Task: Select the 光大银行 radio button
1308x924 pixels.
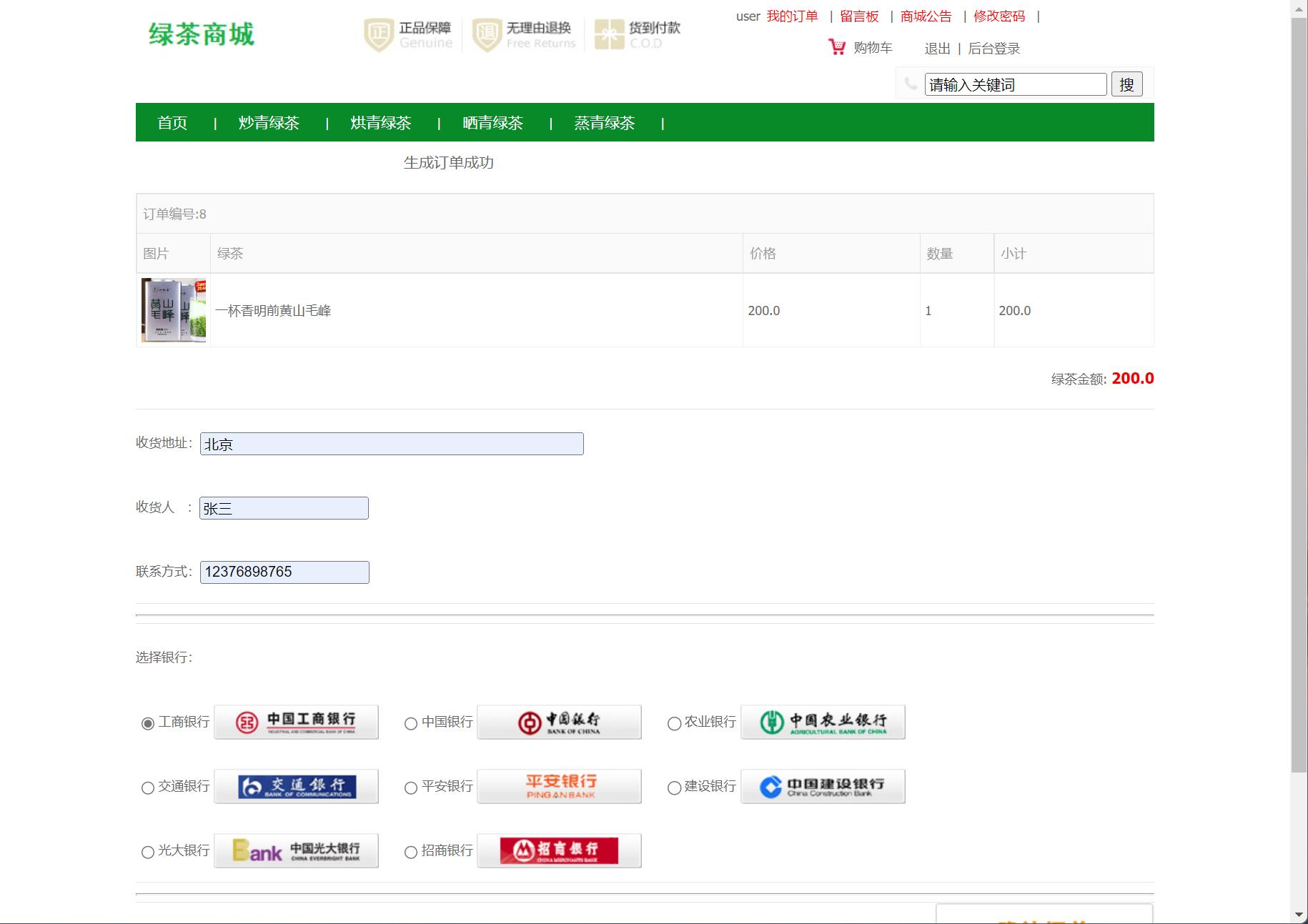Action: click(x=149, y=852)
